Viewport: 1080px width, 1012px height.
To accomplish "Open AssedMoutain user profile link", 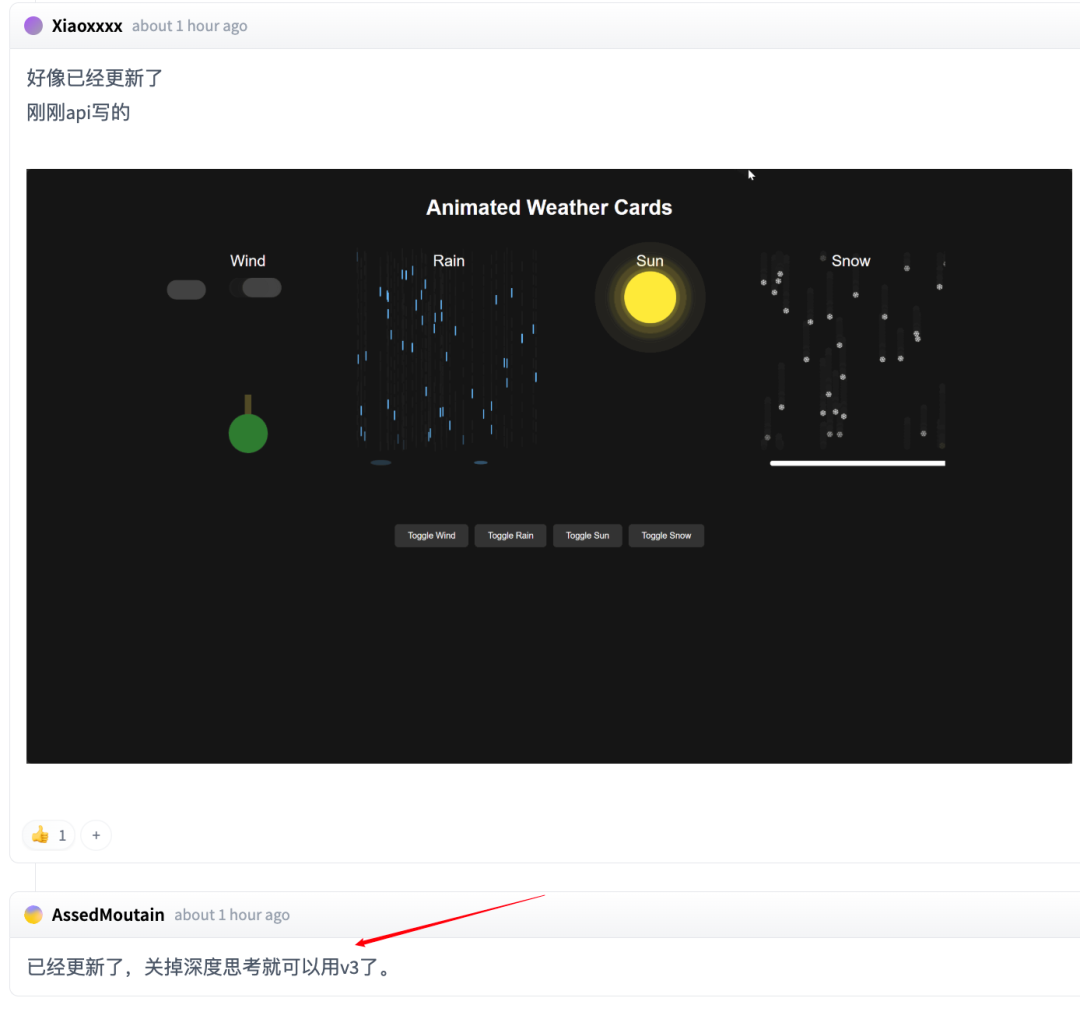I will 108,914.
